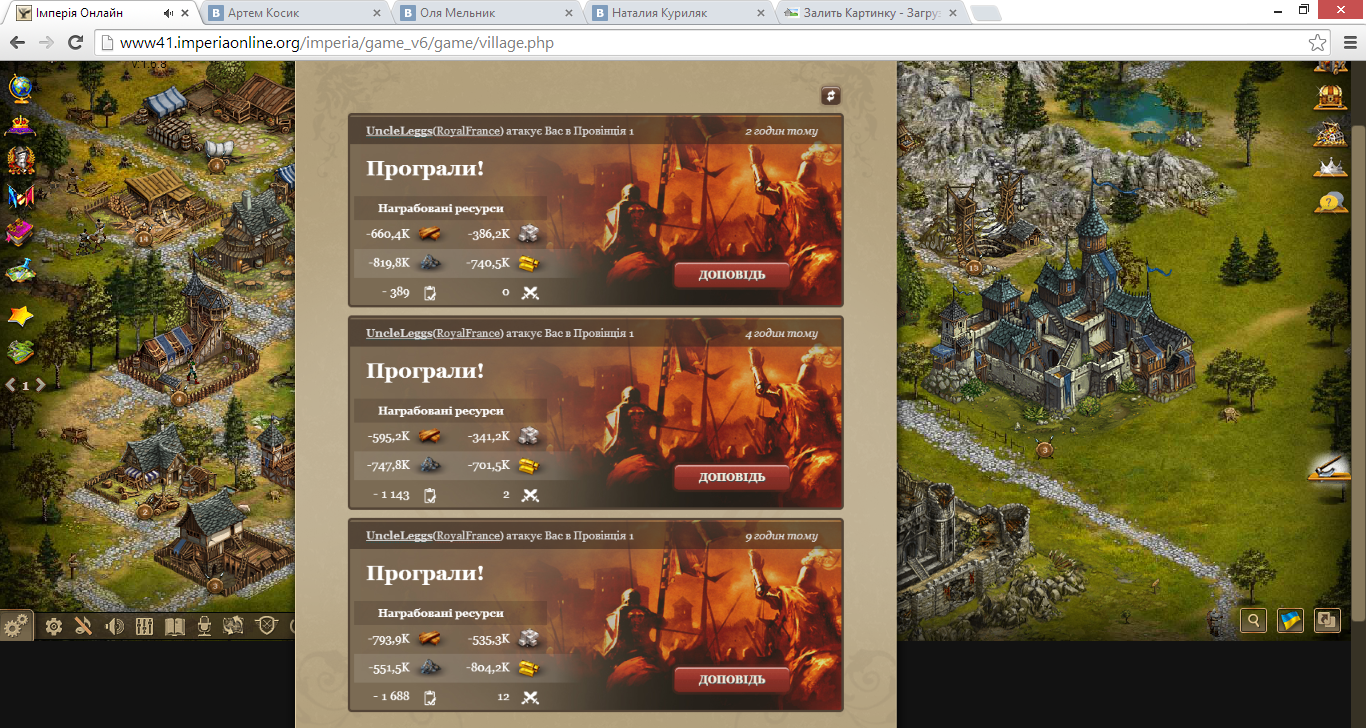The width and height of the screenshot is (1366, 728).
Task: Open report for attack 2 hours ago
Action: 732,275
